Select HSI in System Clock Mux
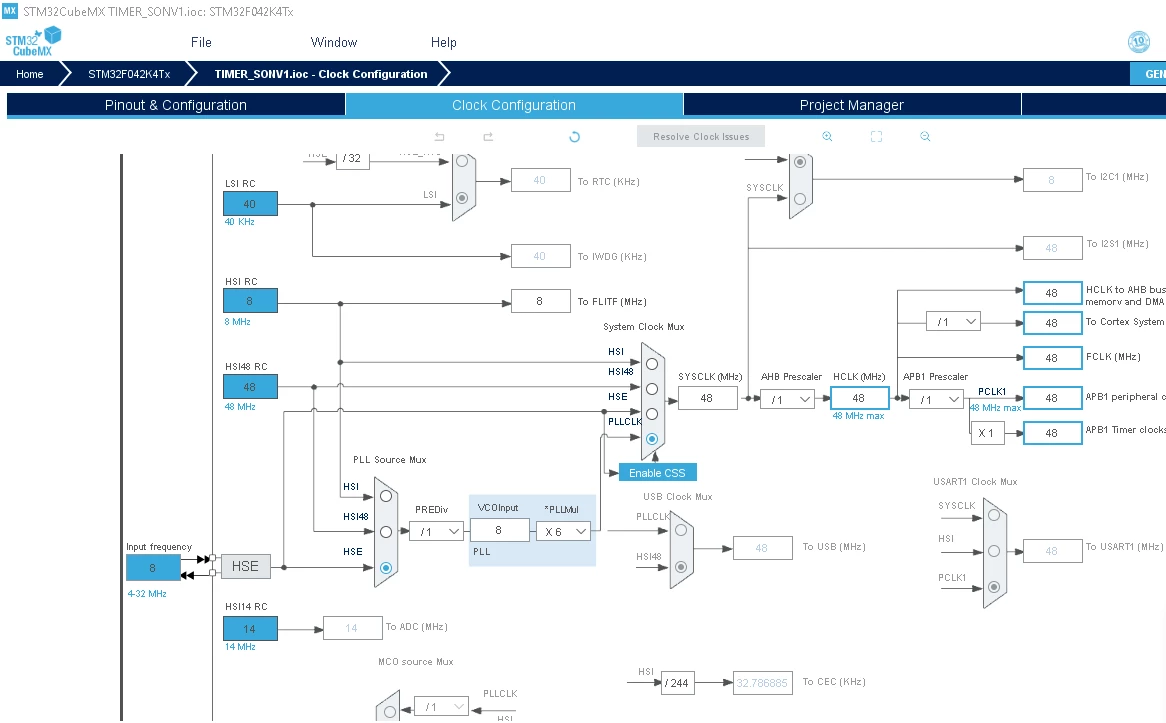This screenshot has height=723, width=1166. (652, 364)
